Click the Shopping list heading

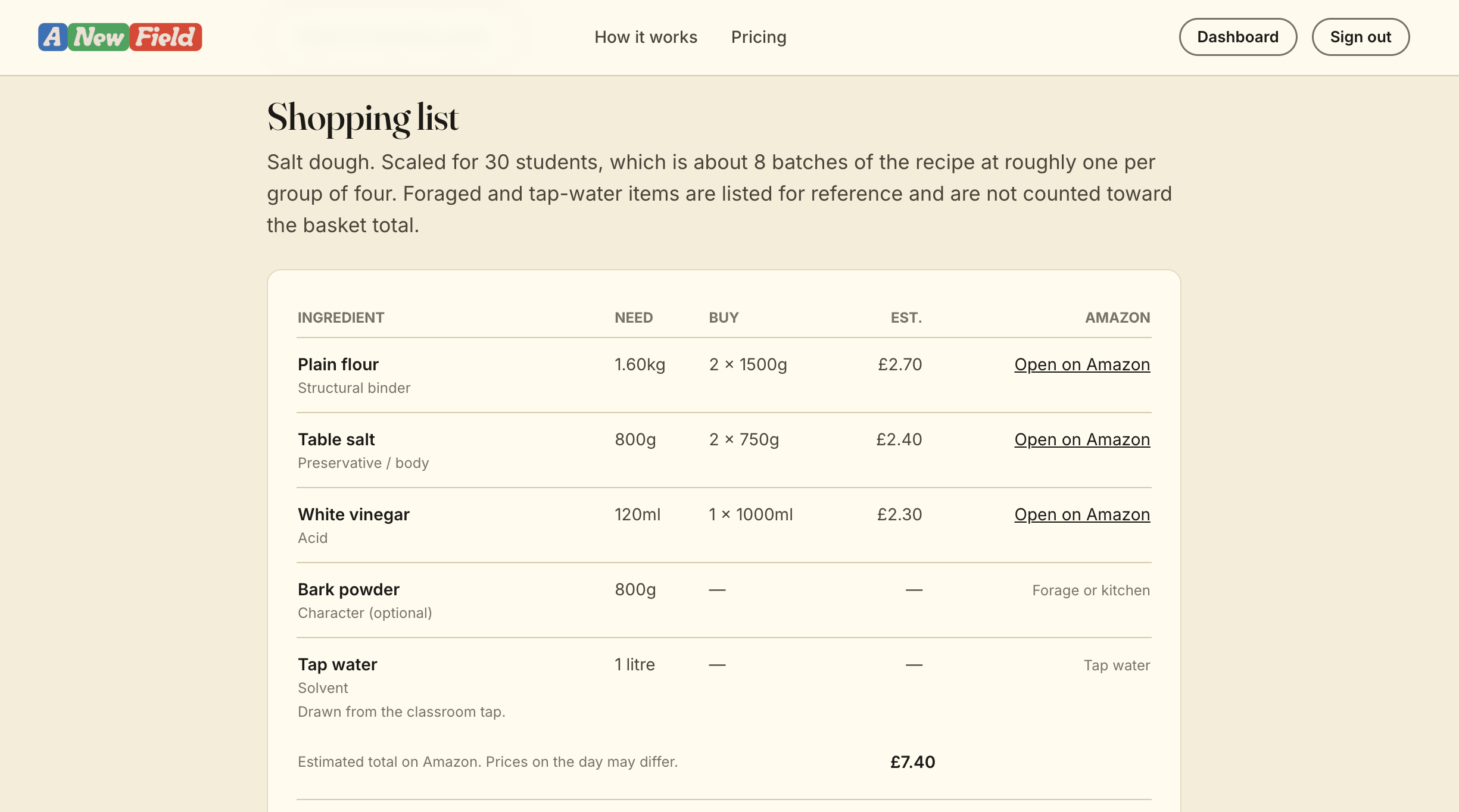[362, 118]
